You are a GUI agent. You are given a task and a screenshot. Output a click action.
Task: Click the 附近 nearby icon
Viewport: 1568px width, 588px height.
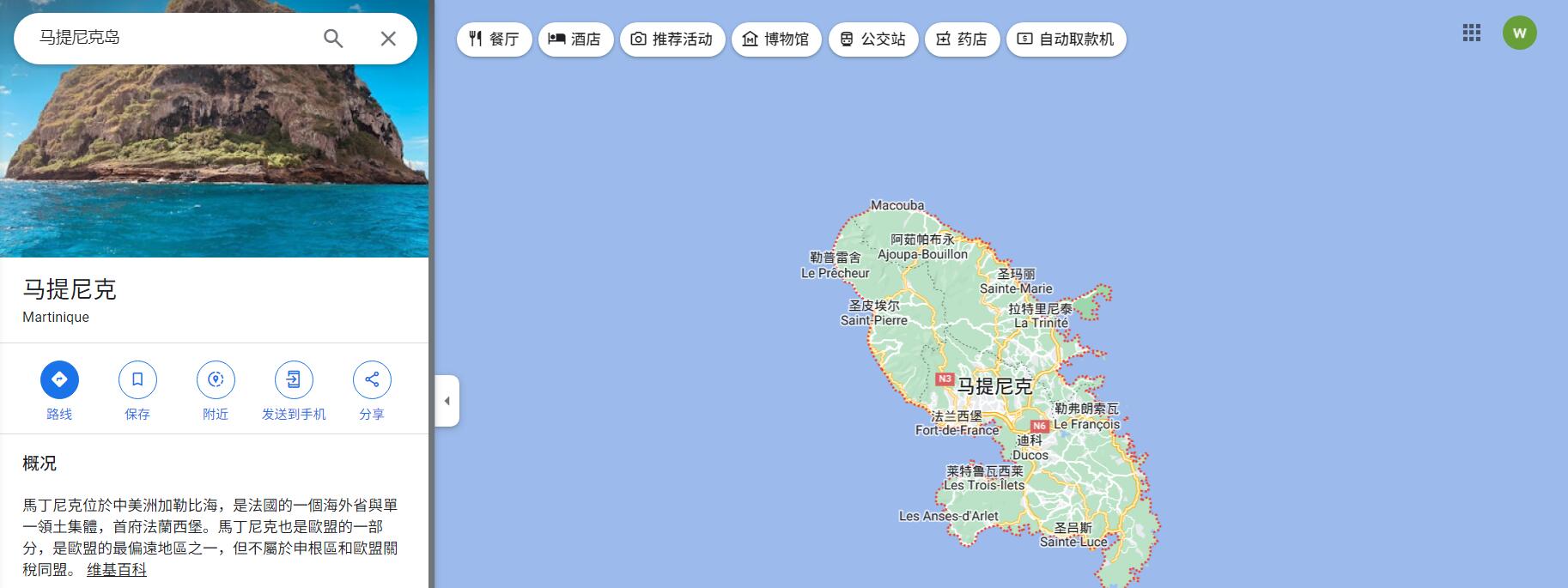coord(216,379)
